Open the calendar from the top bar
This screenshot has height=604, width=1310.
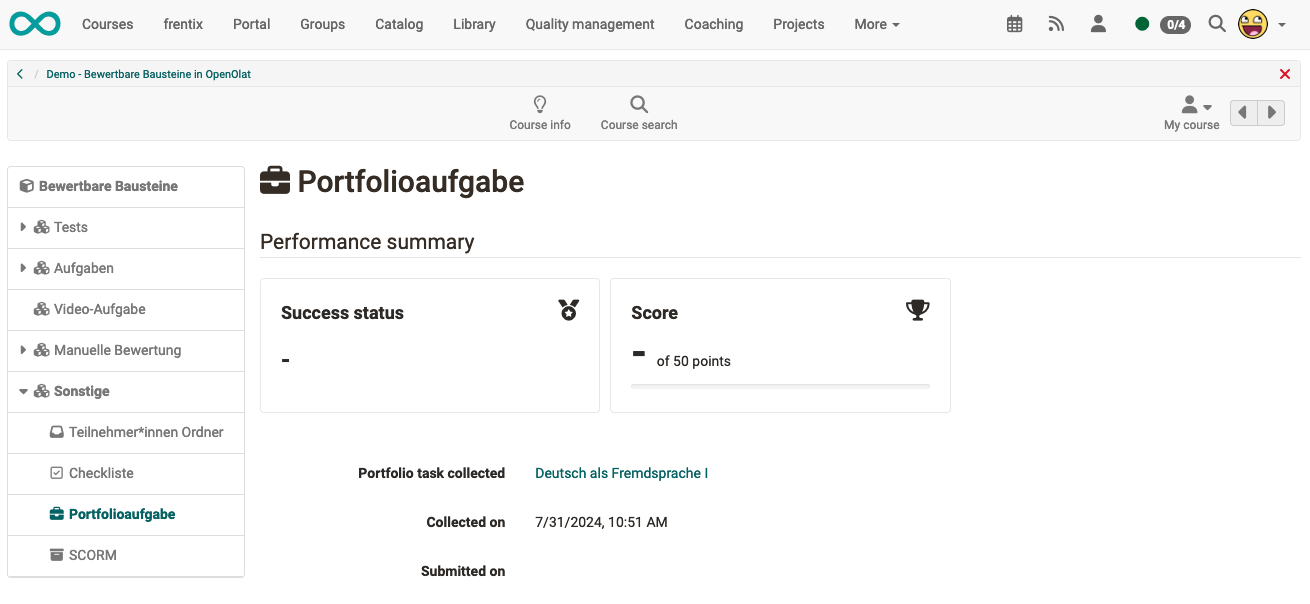1014,23
